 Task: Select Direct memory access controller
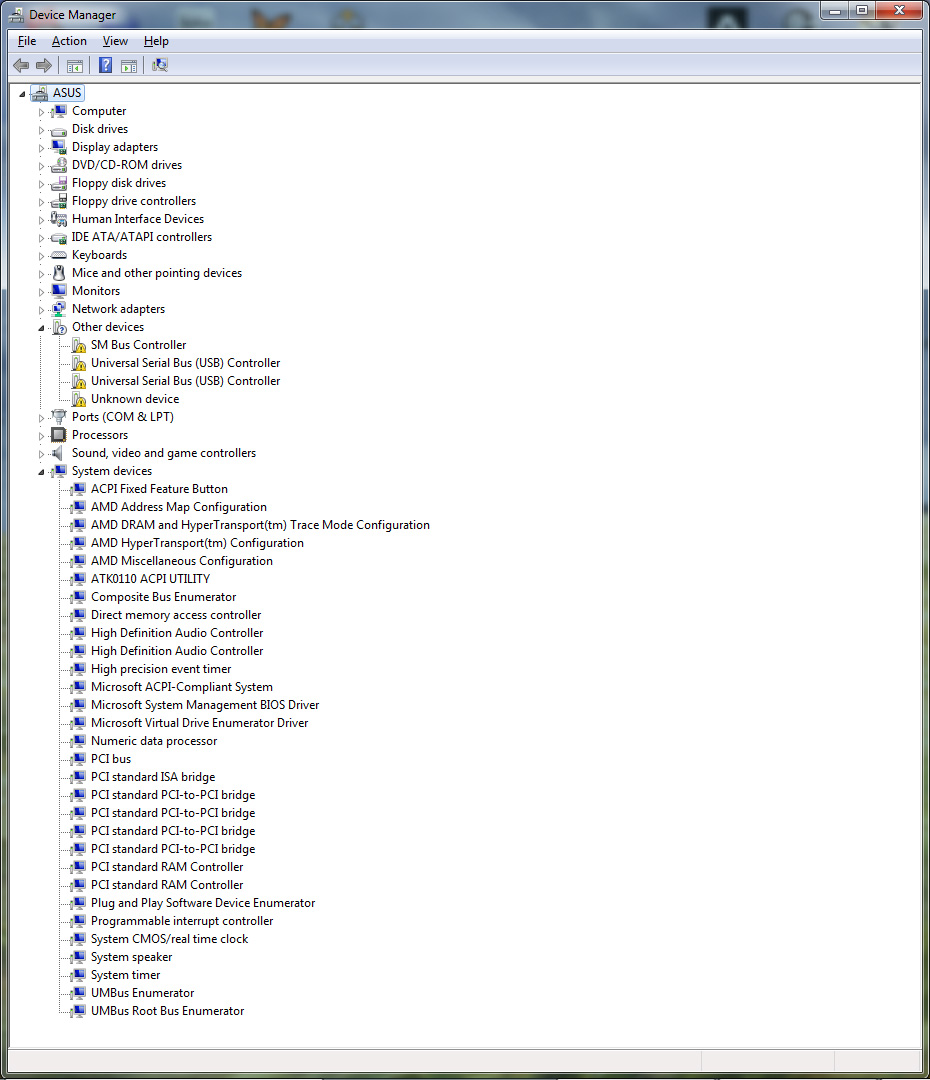pos(176,615)
